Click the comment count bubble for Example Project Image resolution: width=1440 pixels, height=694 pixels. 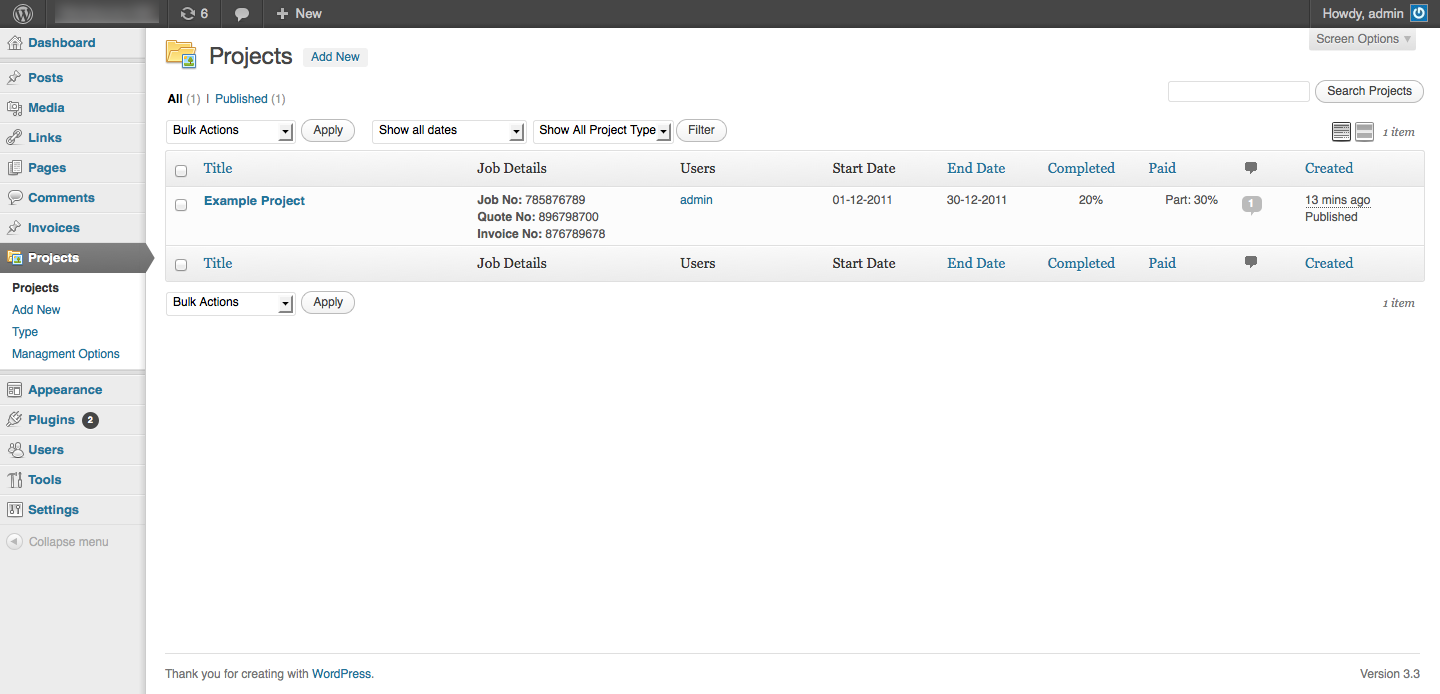(1251, 204)
